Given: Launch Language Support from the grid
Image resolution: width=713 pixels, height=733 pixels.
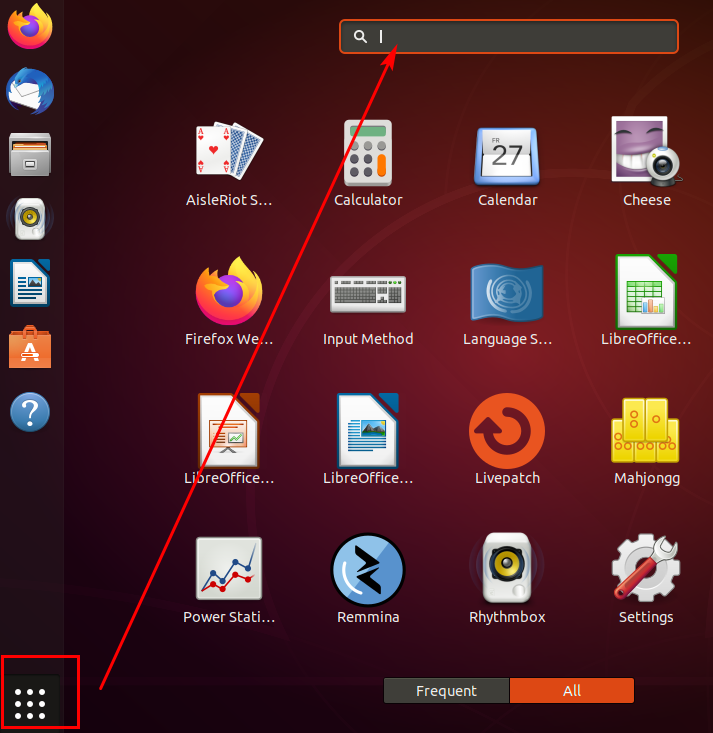Looking at the screenshot, I should point(507,292).
